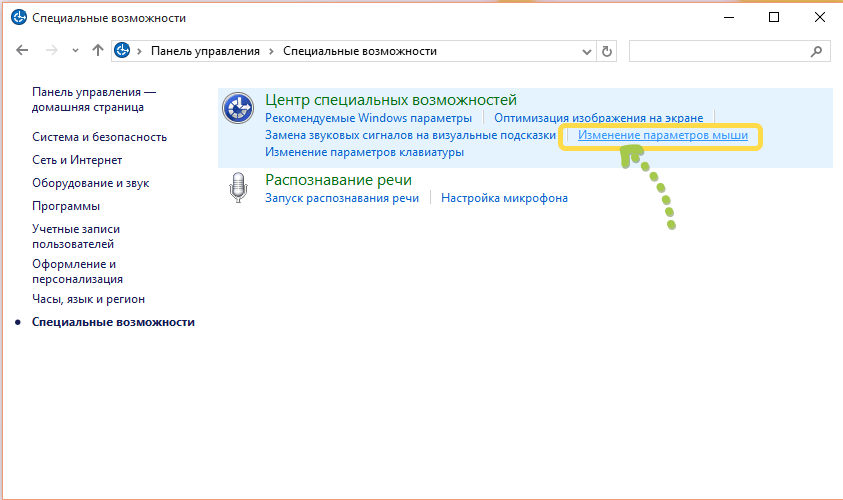
Task: Click the forward navigation arrow
Action: pos(52,50)
